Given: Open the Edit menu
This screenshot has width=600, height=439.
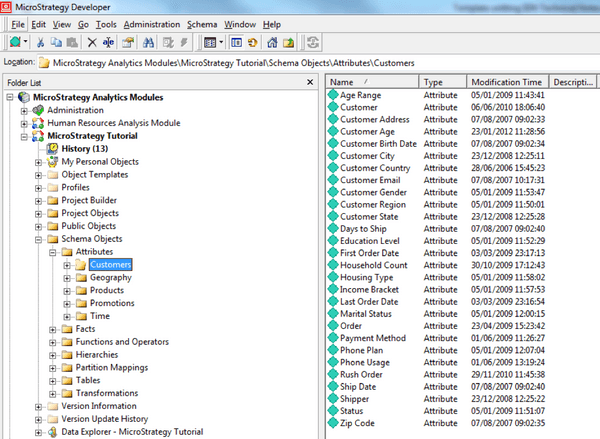Looking at the screenshot, I should tap(39, 24).
